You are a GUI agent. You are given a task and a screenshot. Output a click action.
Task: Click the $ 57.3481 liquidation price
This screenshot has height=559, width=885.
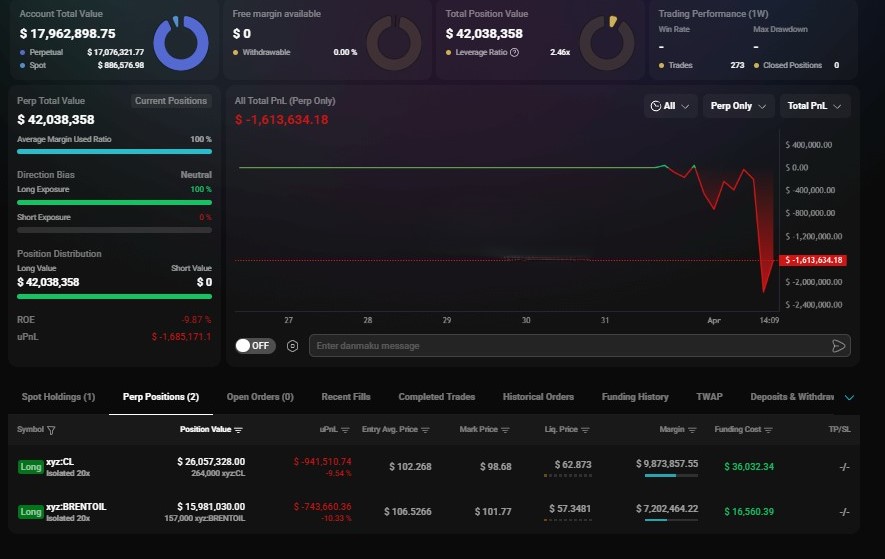(x=570, y=509)
